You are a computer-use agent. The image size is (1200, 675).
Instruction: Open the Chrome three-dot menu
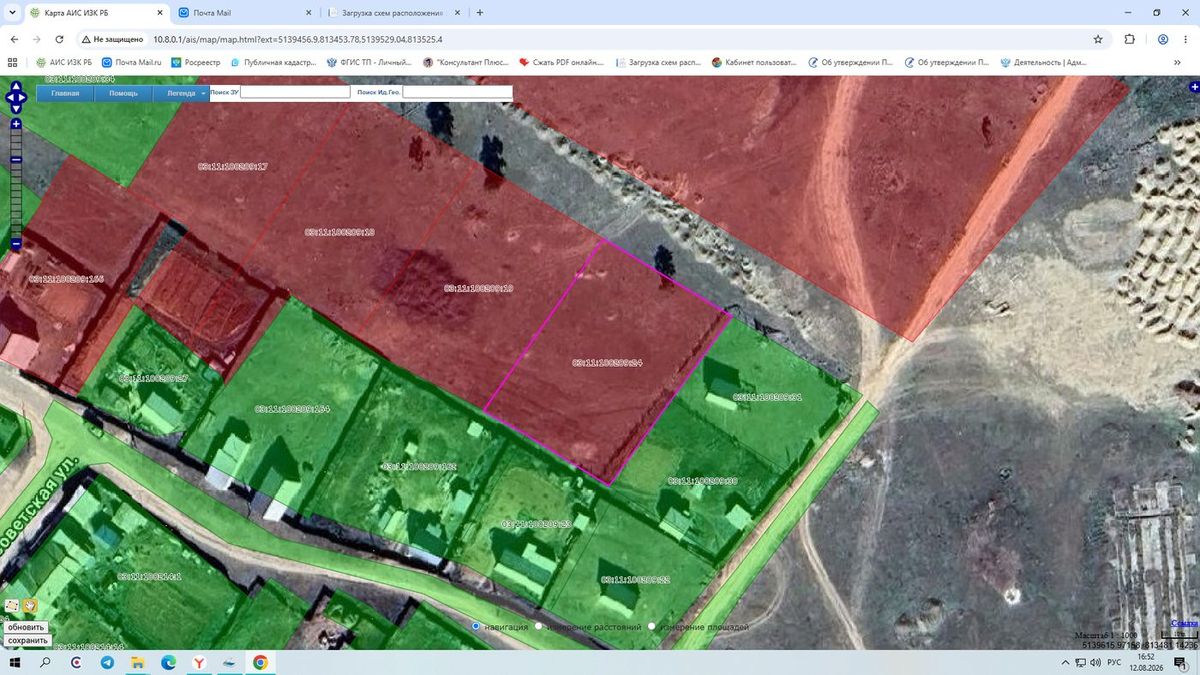tap(1187, 39)
